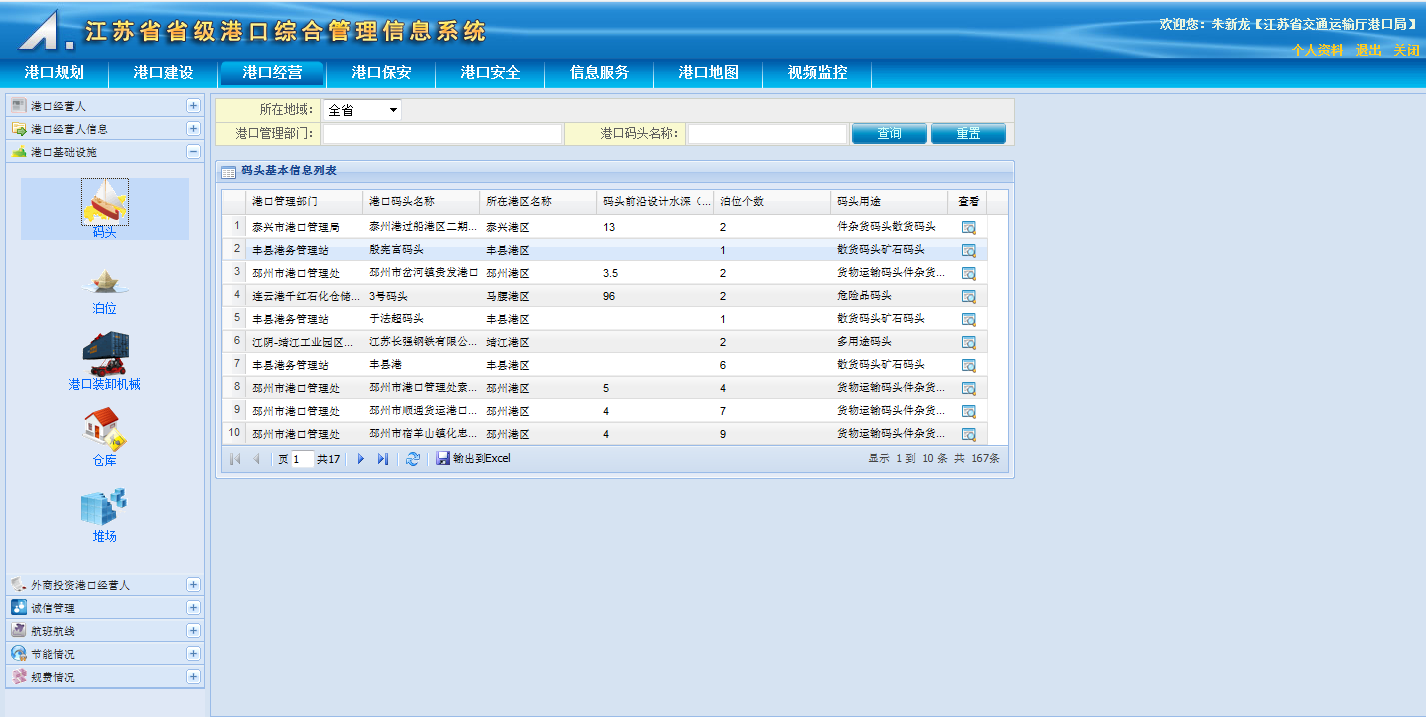
Task: Click the 码头 sailboat icon
Action: (x=104, y=203)
